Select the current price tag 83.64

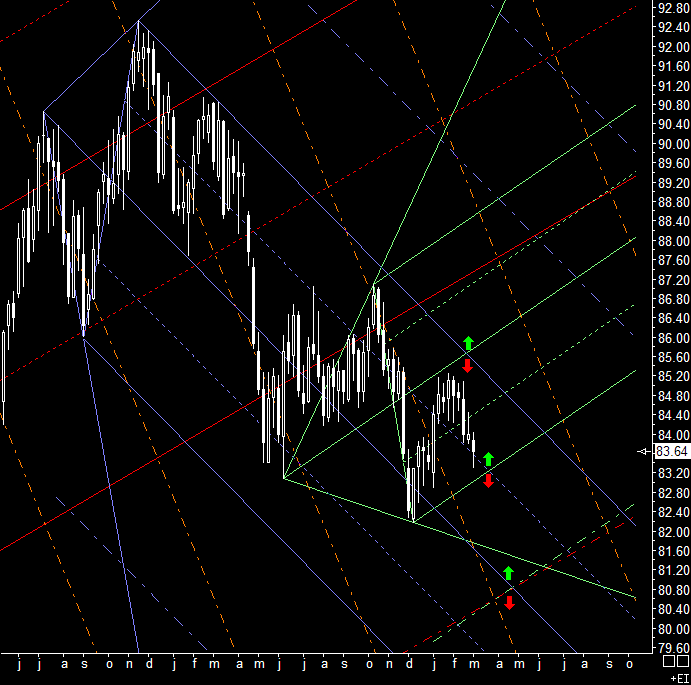pos(672,451)
